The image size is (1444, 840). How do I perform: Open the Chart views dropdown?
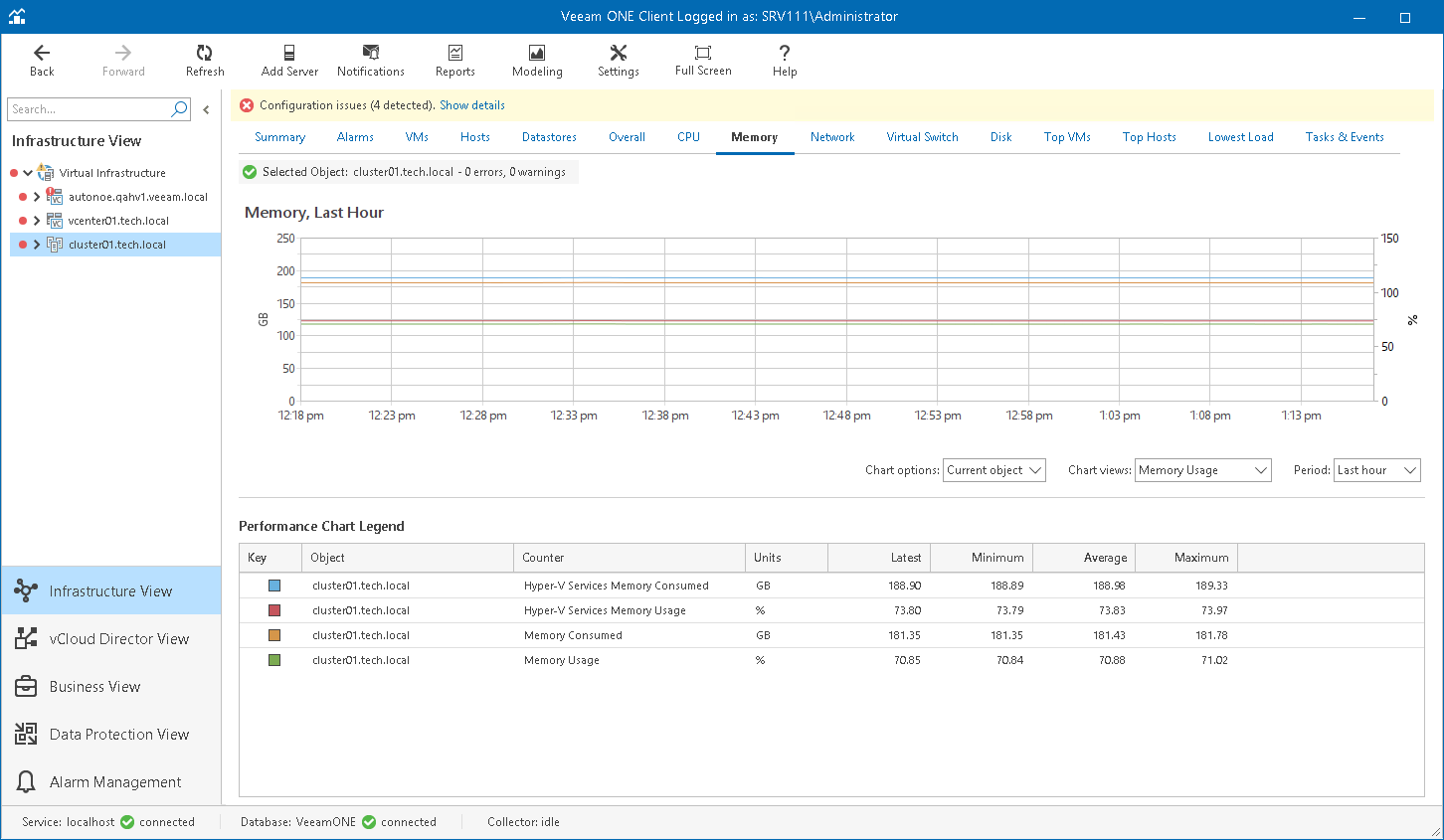tap(1202, 470)
